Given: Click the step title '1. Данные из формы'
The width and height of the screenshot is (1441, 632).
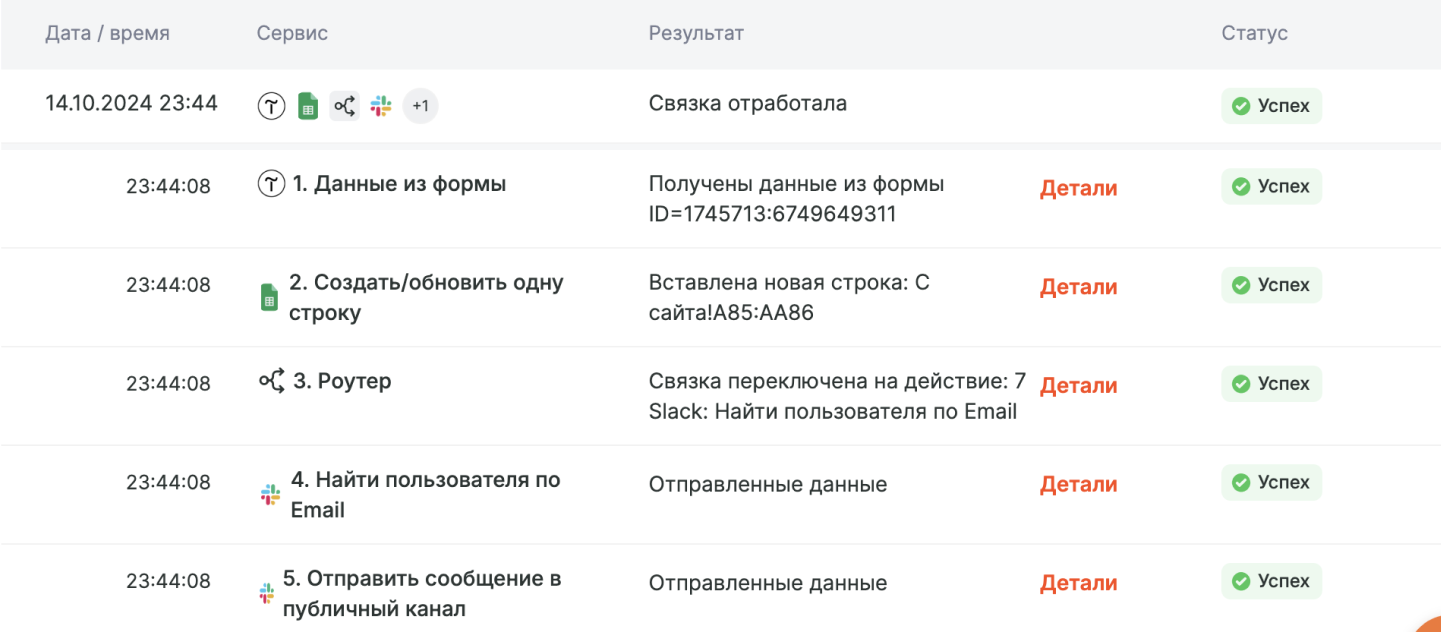Looking at the screenshot, I should [399, 184].
